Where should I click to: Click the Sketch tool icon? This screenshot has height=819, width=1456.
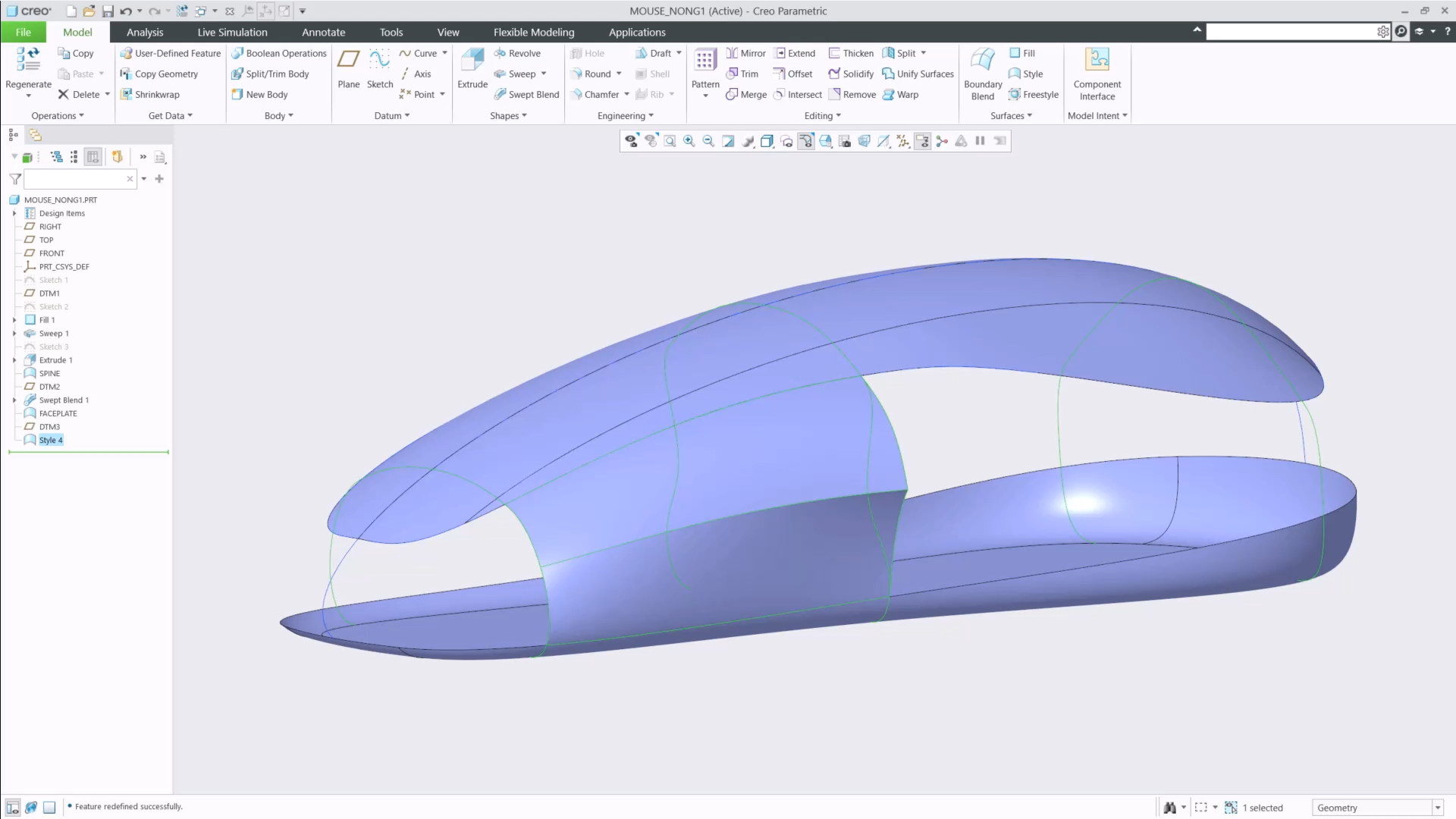point(380,60)
